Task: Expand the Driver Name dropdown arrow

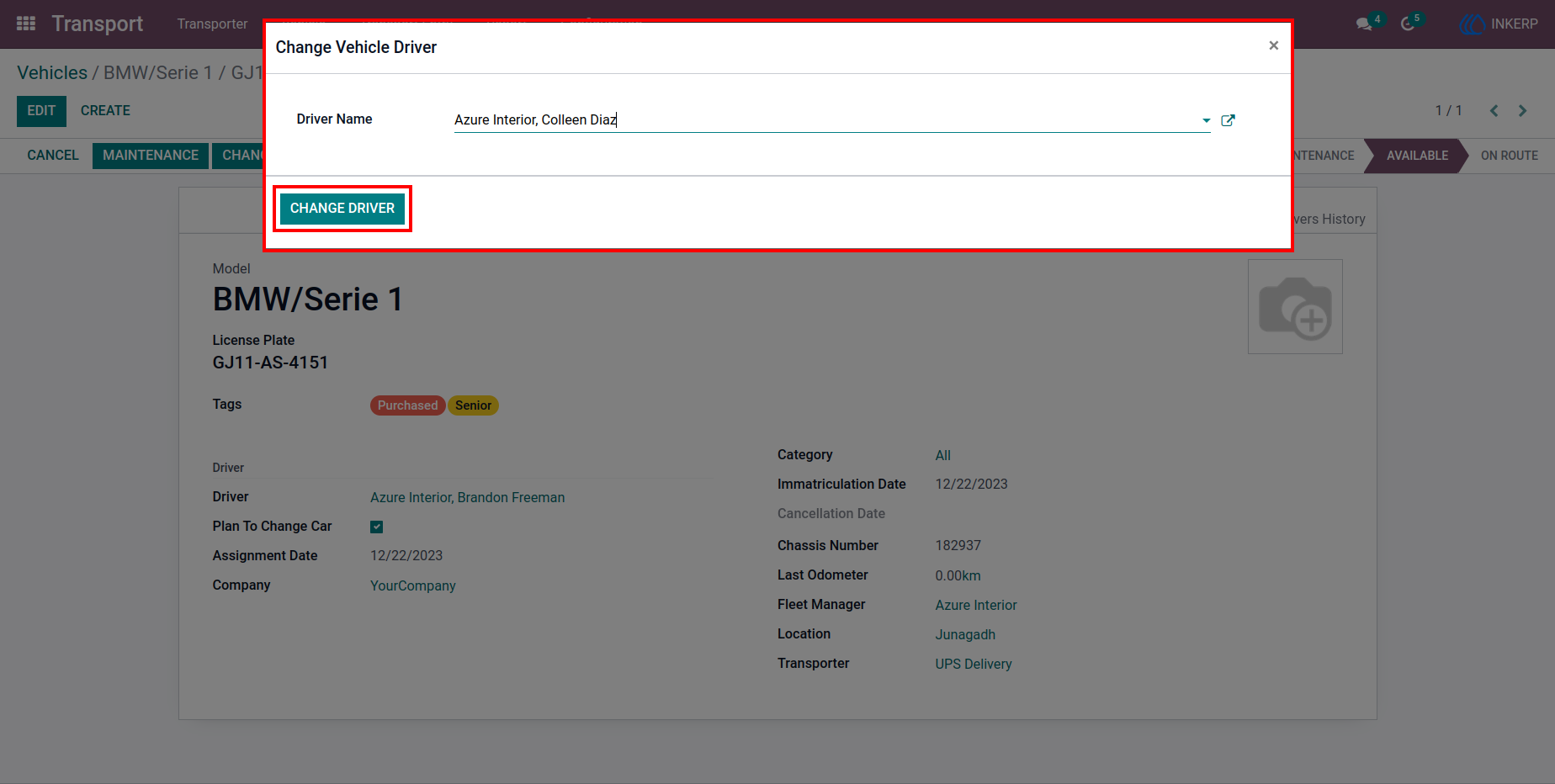Action: 1206,120
